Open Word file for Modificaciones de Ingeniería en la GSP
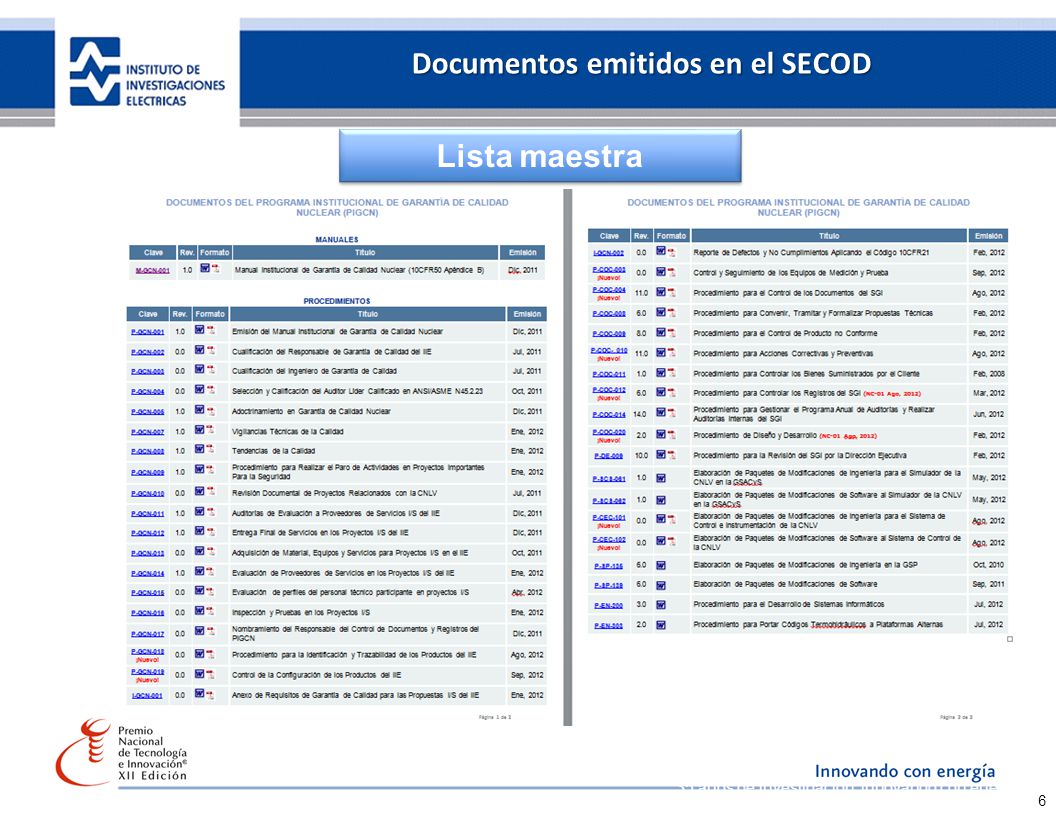The width and height of the screenshot is (1056, 816). (661, 566)
